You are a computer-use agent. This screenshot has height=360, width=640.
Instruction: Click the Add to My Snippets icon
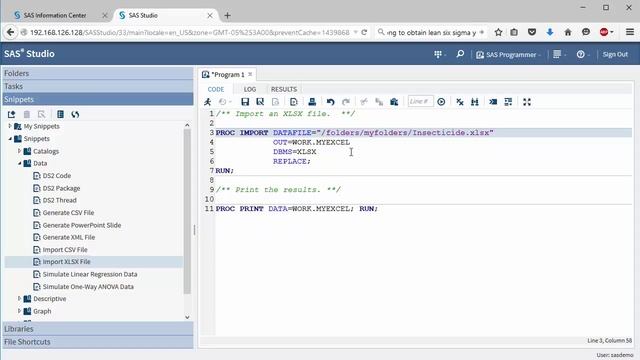(x=294, y=102)
